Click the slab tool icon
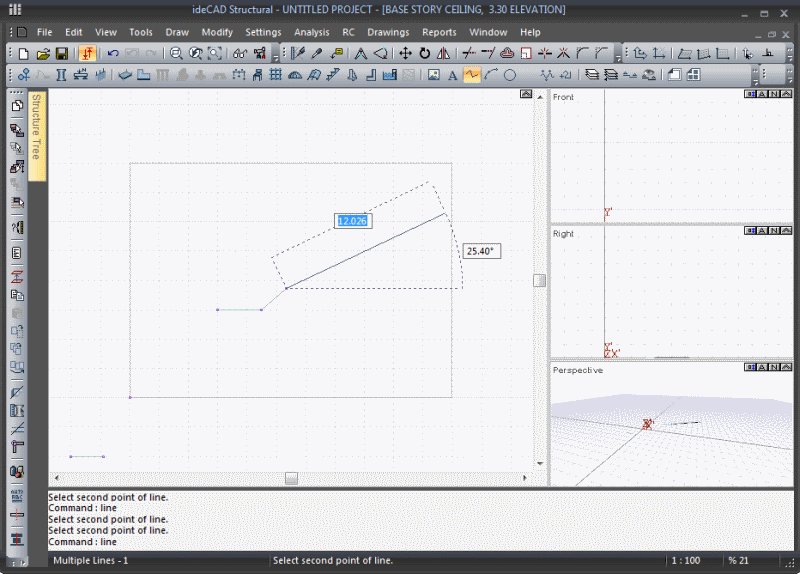Viewport: 800px width, 574px height. coord(125,76)
